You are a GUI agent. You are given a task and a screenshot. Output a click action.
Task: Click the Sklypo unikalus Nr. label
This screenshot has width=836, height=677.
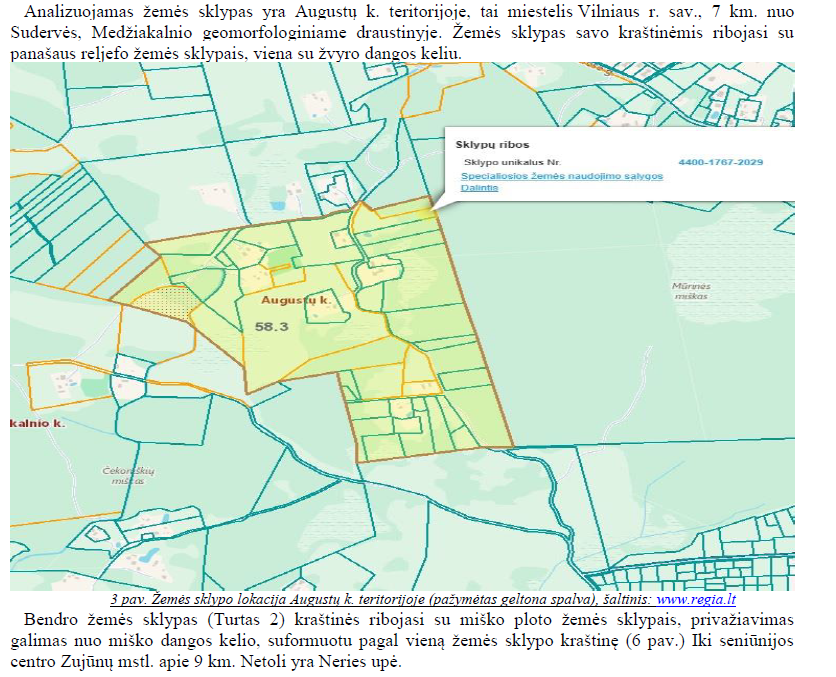pos(512,162)
